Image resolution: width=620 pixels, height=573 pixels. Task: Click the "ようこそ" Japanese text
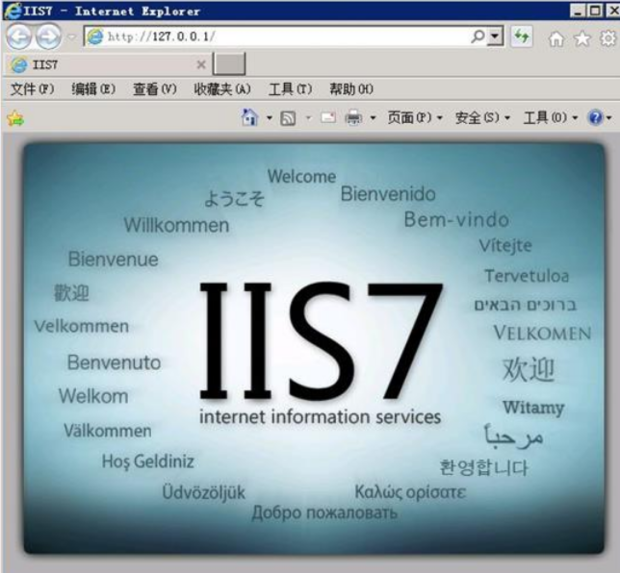[x=234, y=199]
